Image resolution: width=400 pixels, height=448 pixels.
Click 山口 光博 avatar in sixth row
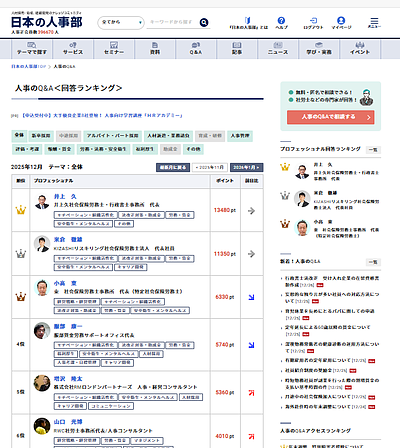[42, 426]
